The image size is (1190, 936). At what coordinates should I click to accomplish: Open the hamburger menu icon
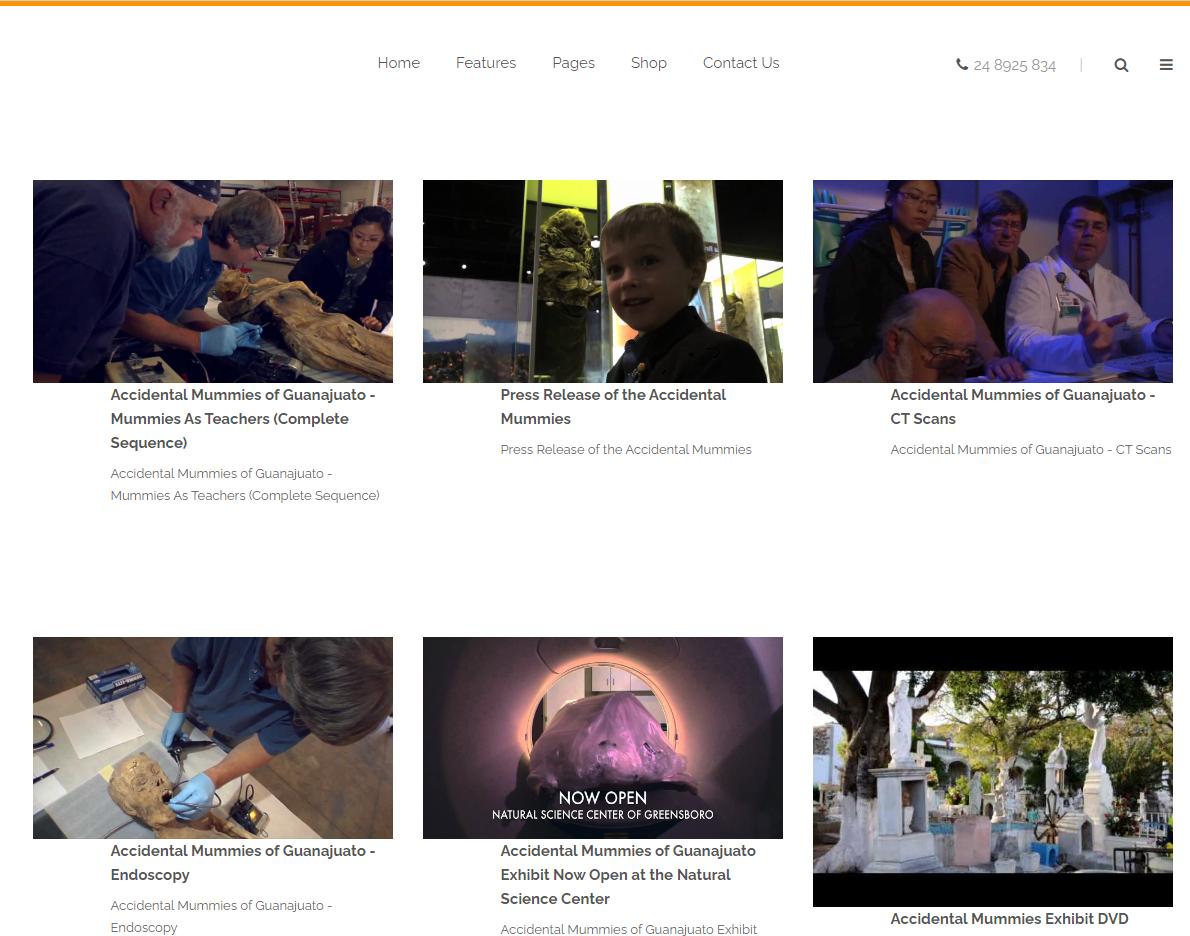click(x=1166, y=65)
